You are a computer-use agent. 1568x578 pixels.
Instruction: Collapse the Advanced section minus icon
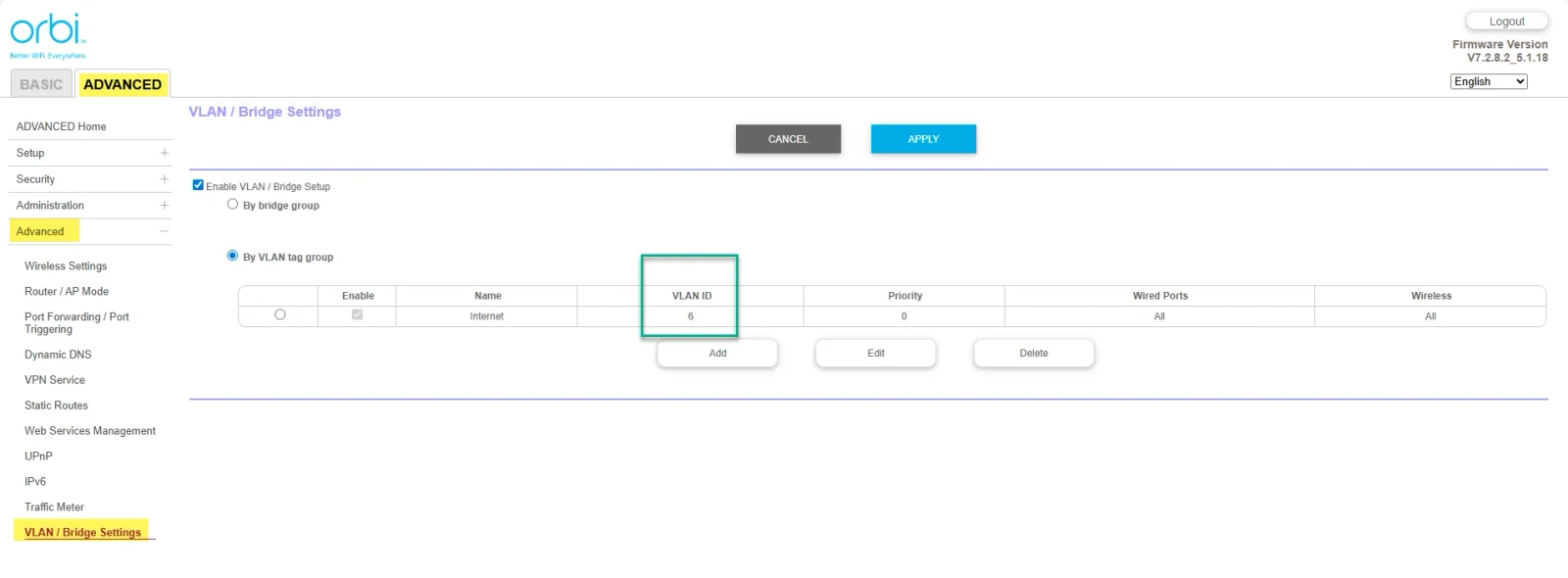164,232
